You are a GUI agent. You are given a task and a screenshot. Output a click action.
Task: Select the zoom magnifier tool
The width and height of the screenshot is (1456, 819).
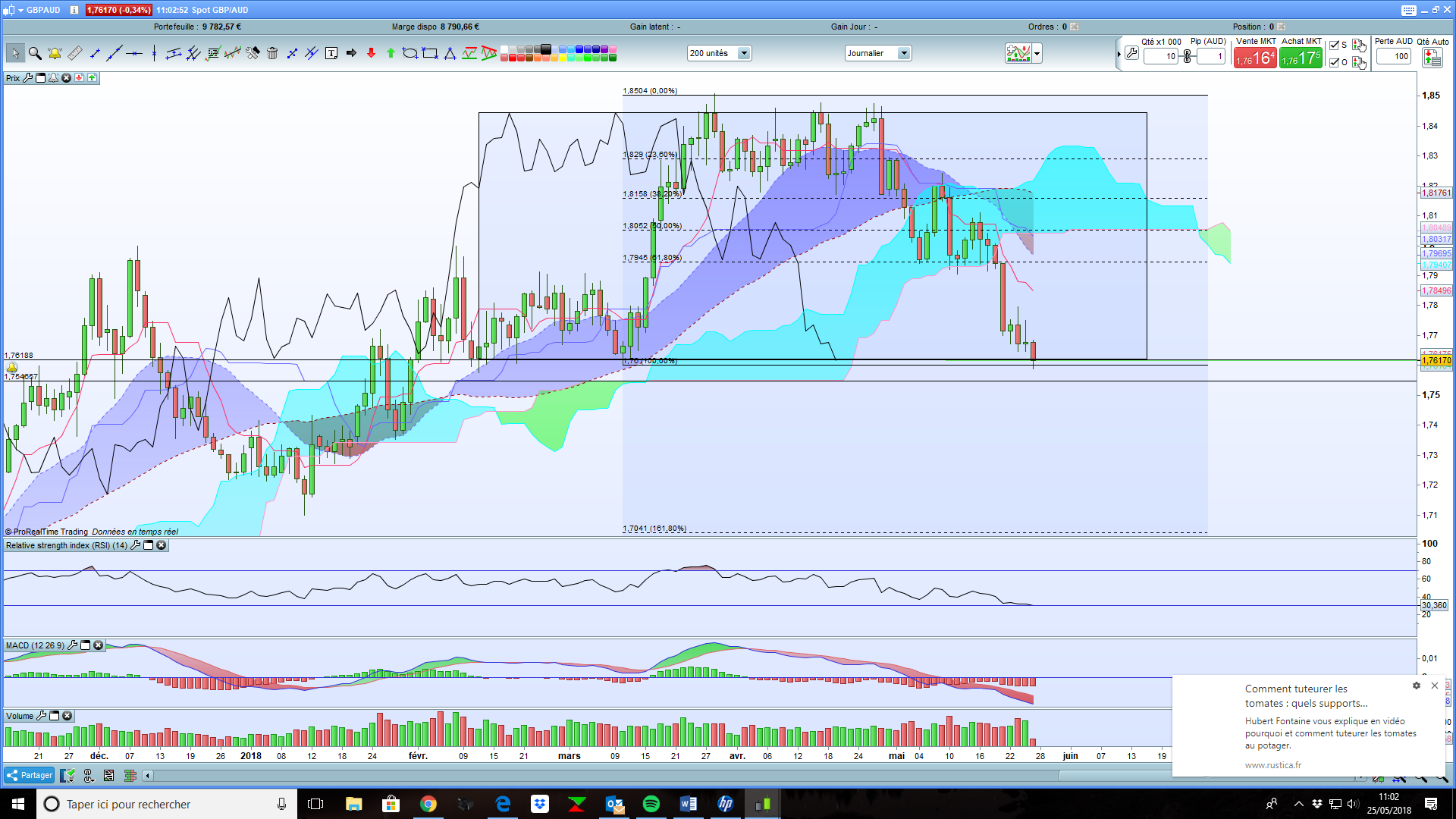(x=35, y=53)
